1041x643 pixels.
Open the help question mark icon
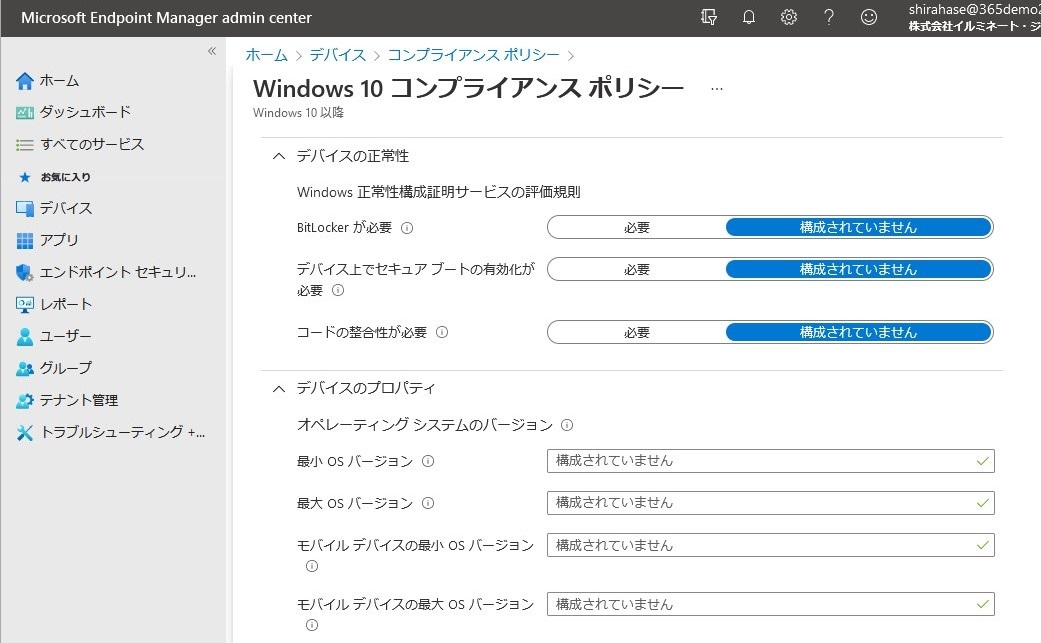tap(829, 17)
